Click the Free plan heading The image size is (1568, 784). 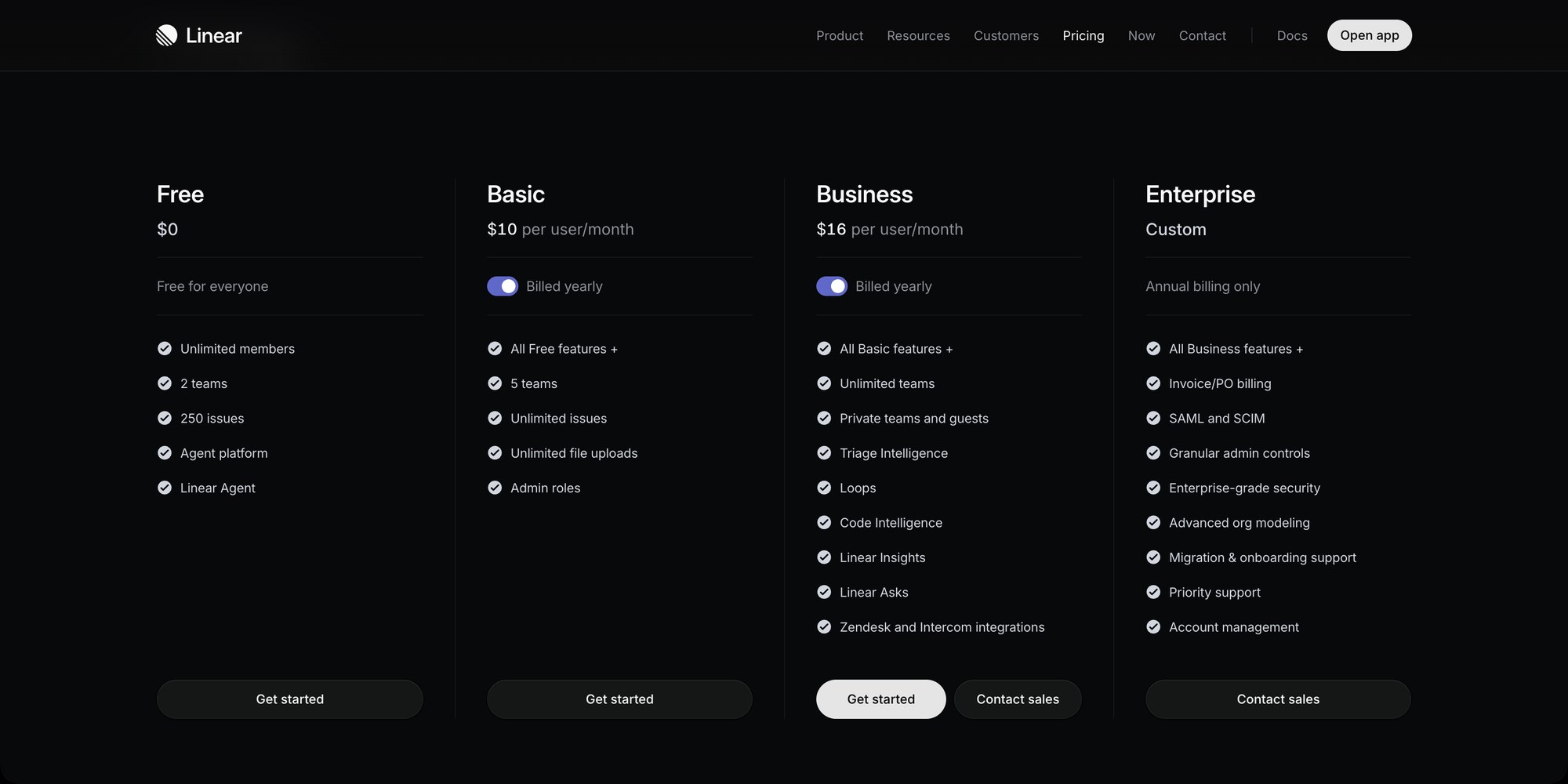(x=180, y=194)
